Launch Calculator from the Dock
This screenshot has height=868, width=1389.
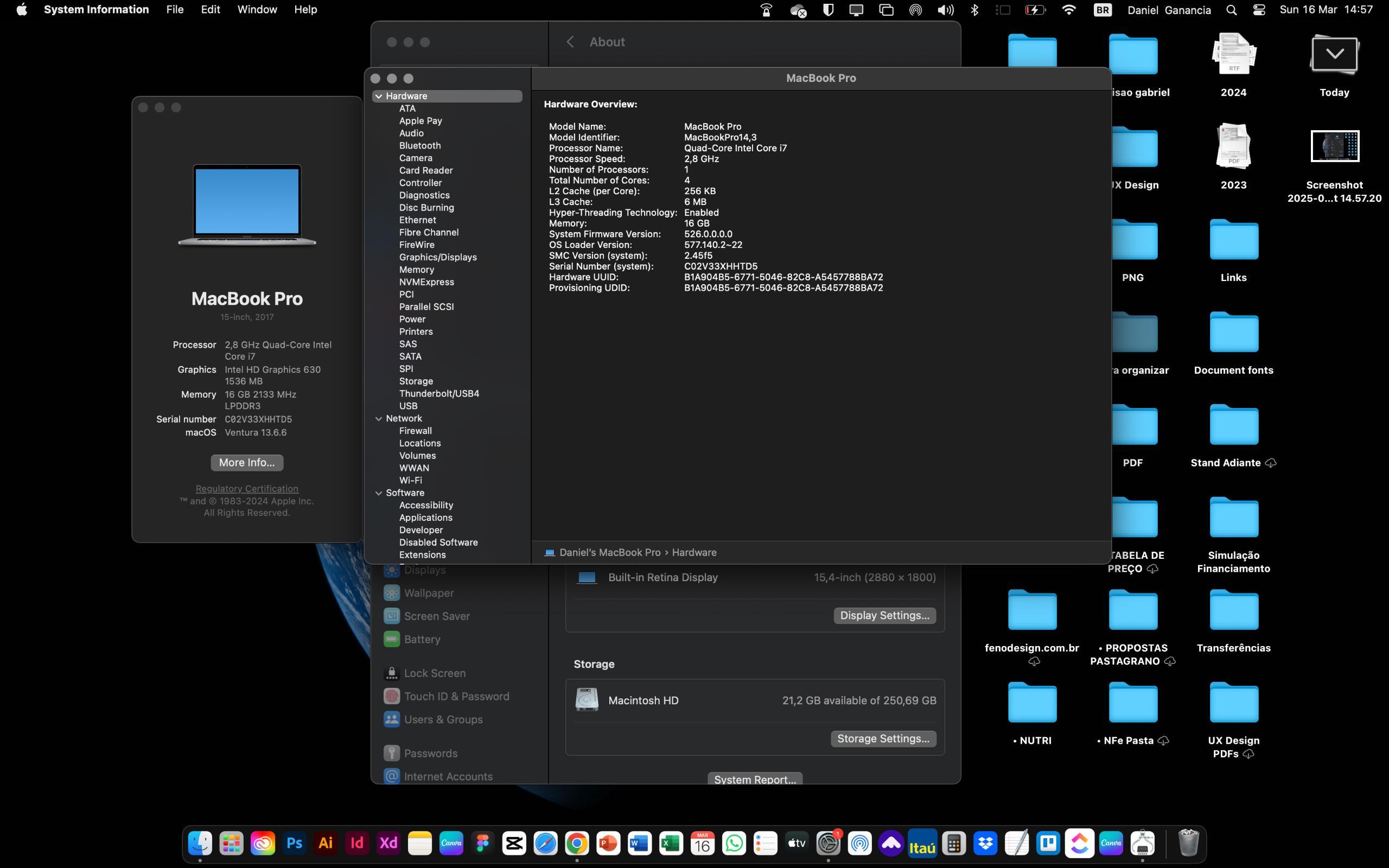click(x=954, y=843)
